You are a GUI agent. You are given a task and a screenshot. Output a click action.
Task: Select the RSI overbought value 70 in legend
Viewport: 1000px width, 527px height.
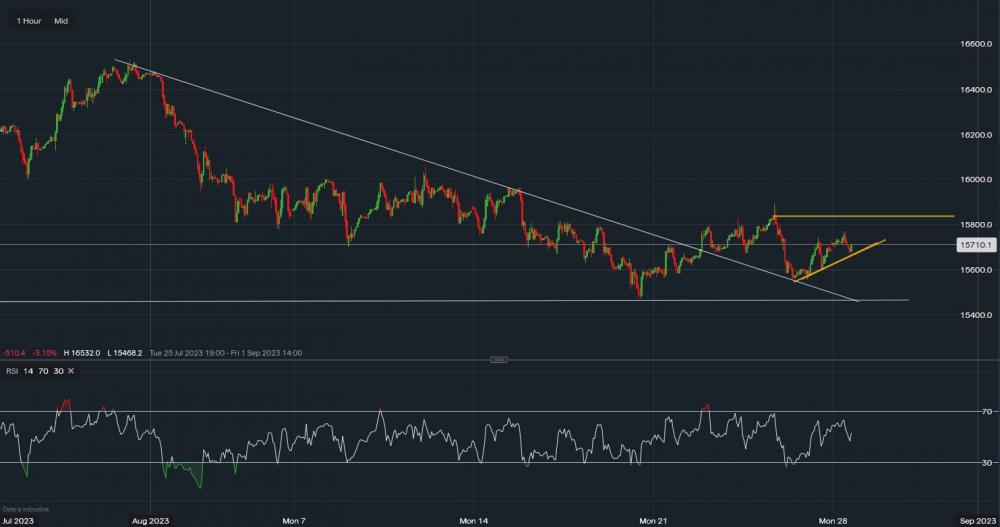[44, 371]
